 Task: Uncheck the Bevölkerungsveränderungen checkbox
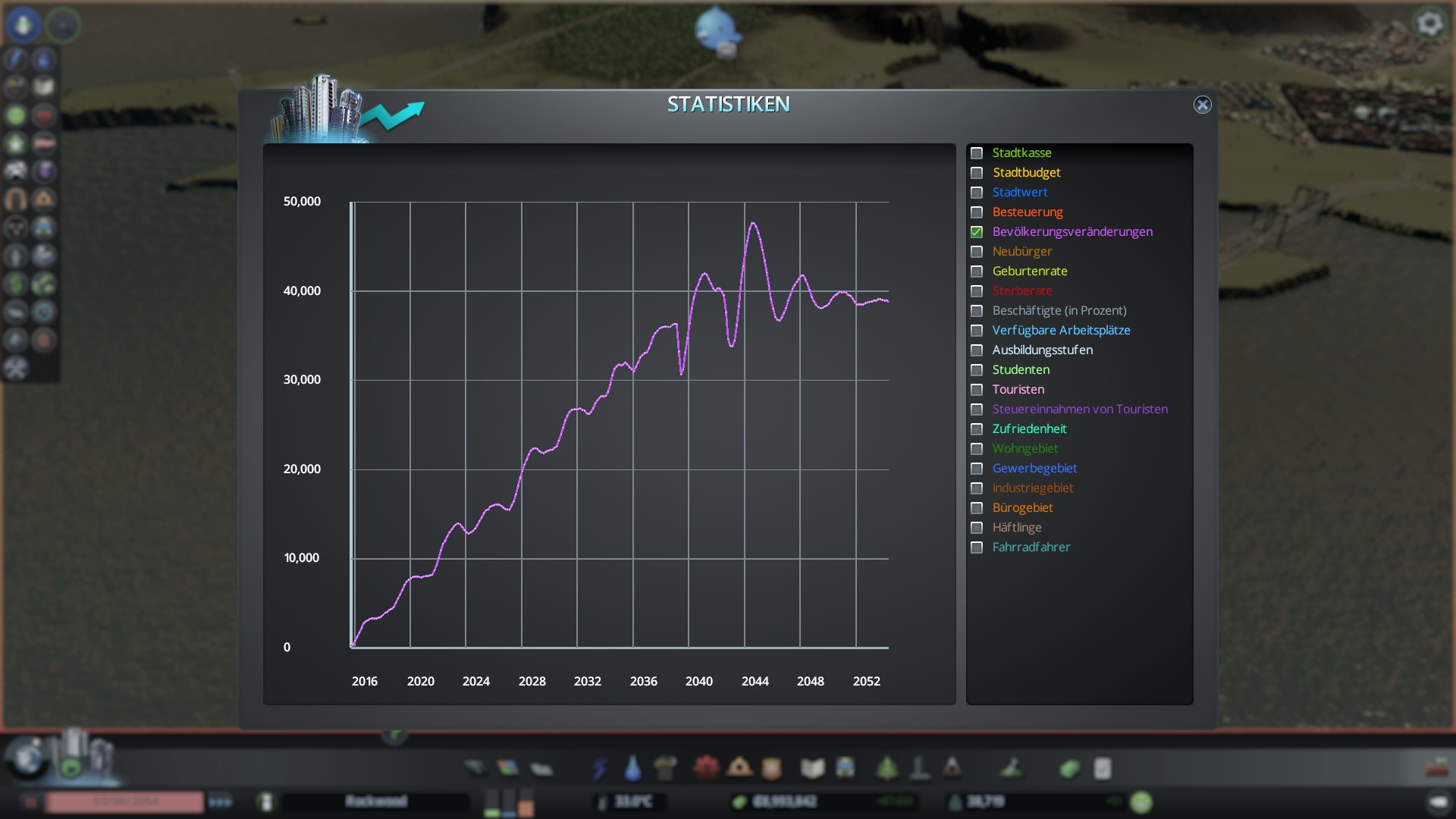click(x=977, y=232)
